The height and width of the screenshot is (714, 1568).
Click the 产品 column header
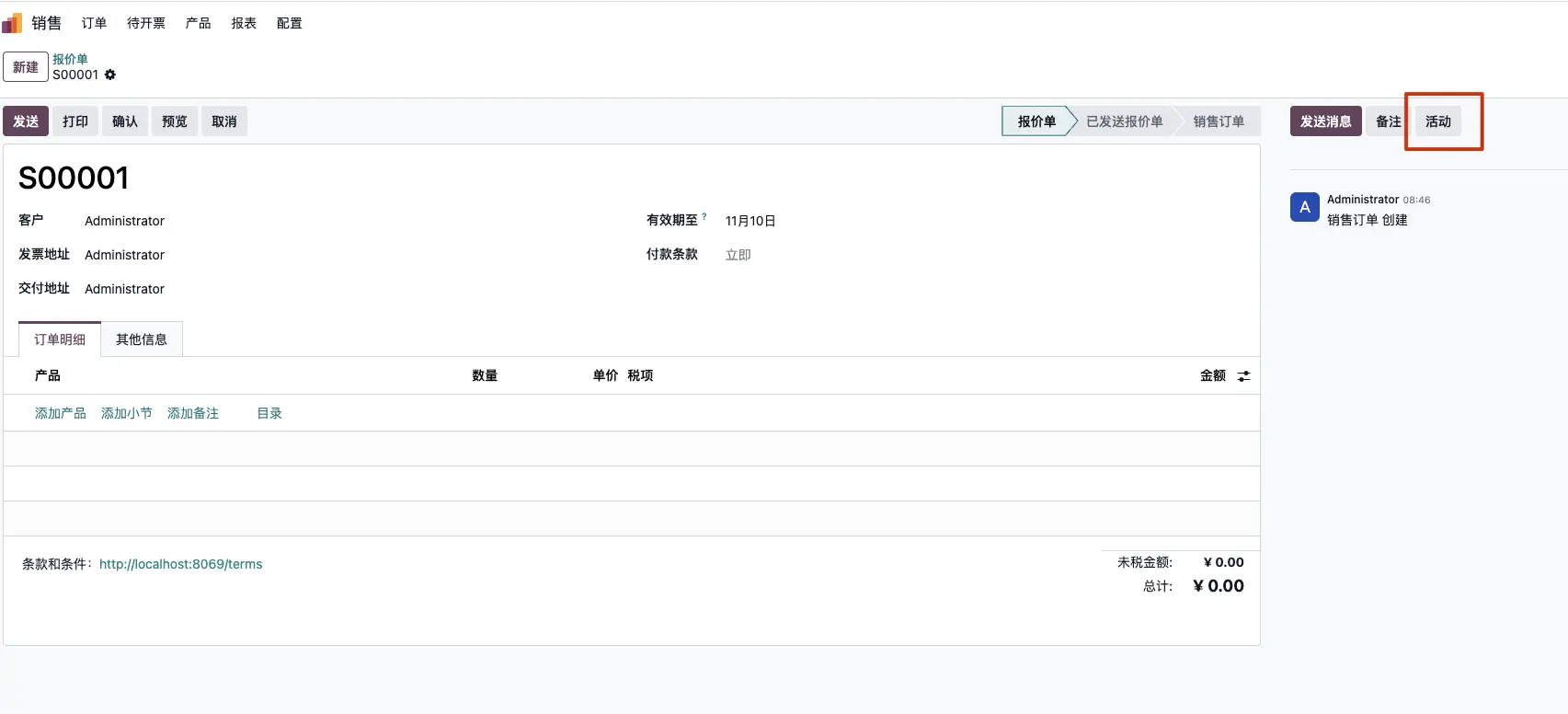pyautogui.click(x=48, y=375)
